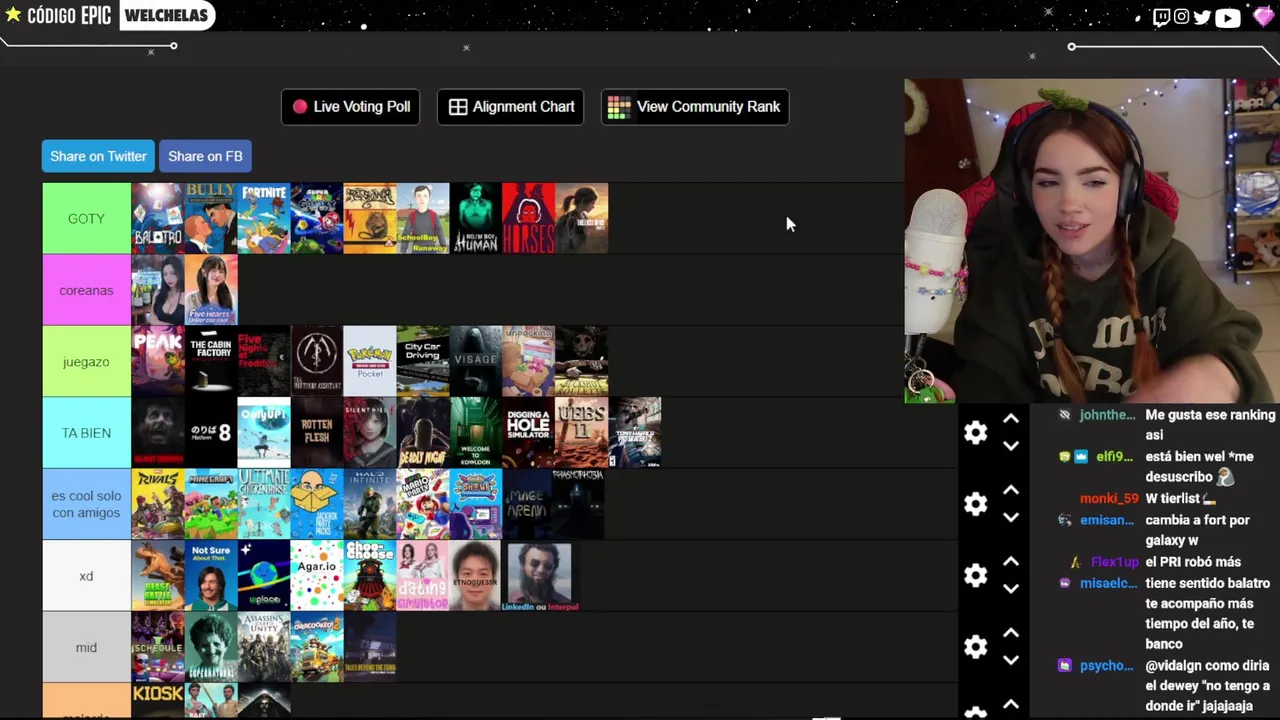The height and width of the screenshot is (720, 1280).
Task: Select PEAK thumbnail in juegazo tier
Action: [x=158, y=361]
